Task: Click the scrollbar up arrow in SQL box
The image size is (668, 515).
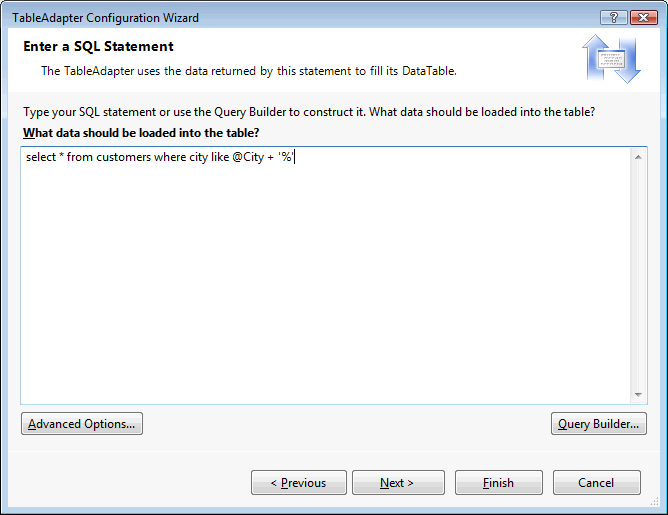Action: 638,157
